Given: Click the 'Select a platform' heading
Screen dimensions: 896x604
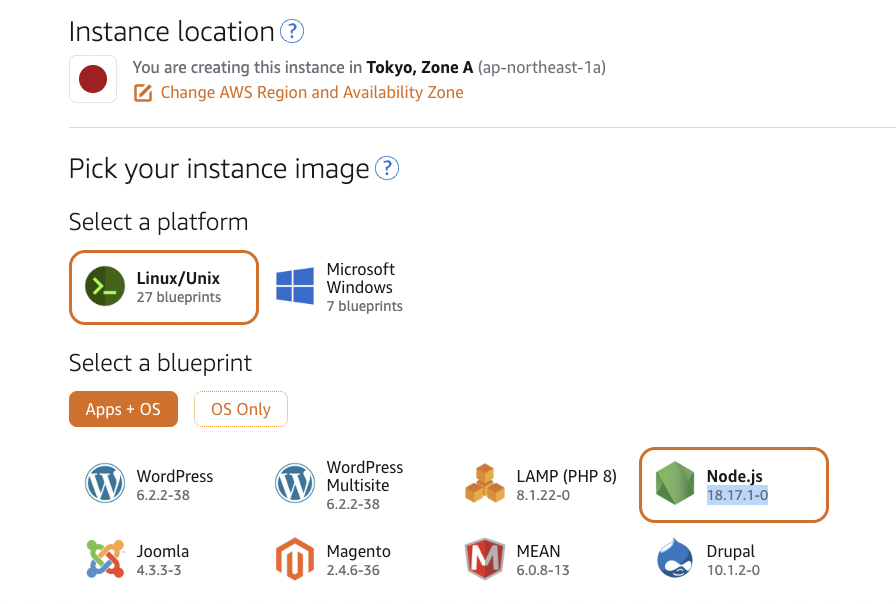Looking at the screenshot, I should coord(158,222).
